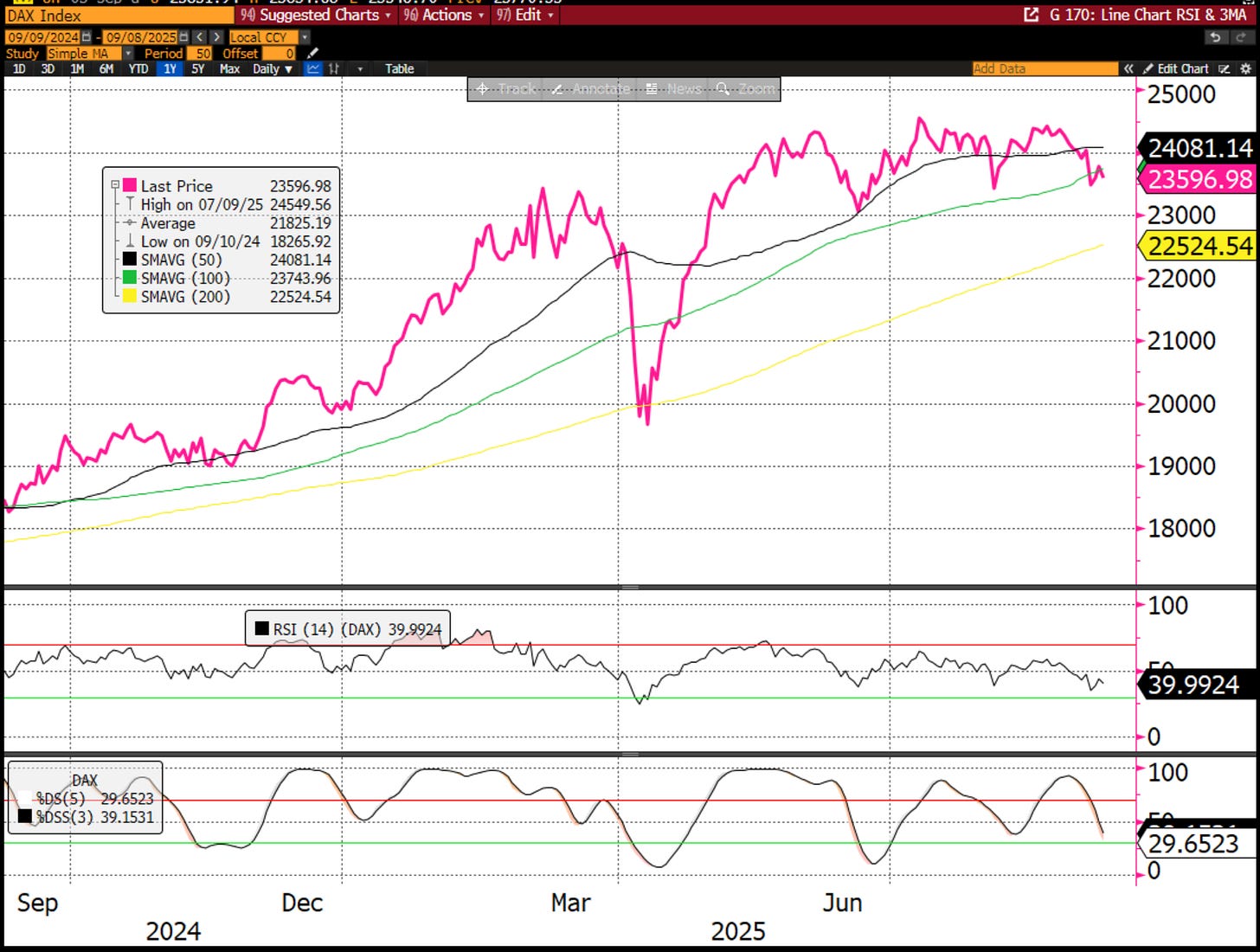The image size is (1260, 952).
Task: Select the Max time range
Action: point(229,68)
